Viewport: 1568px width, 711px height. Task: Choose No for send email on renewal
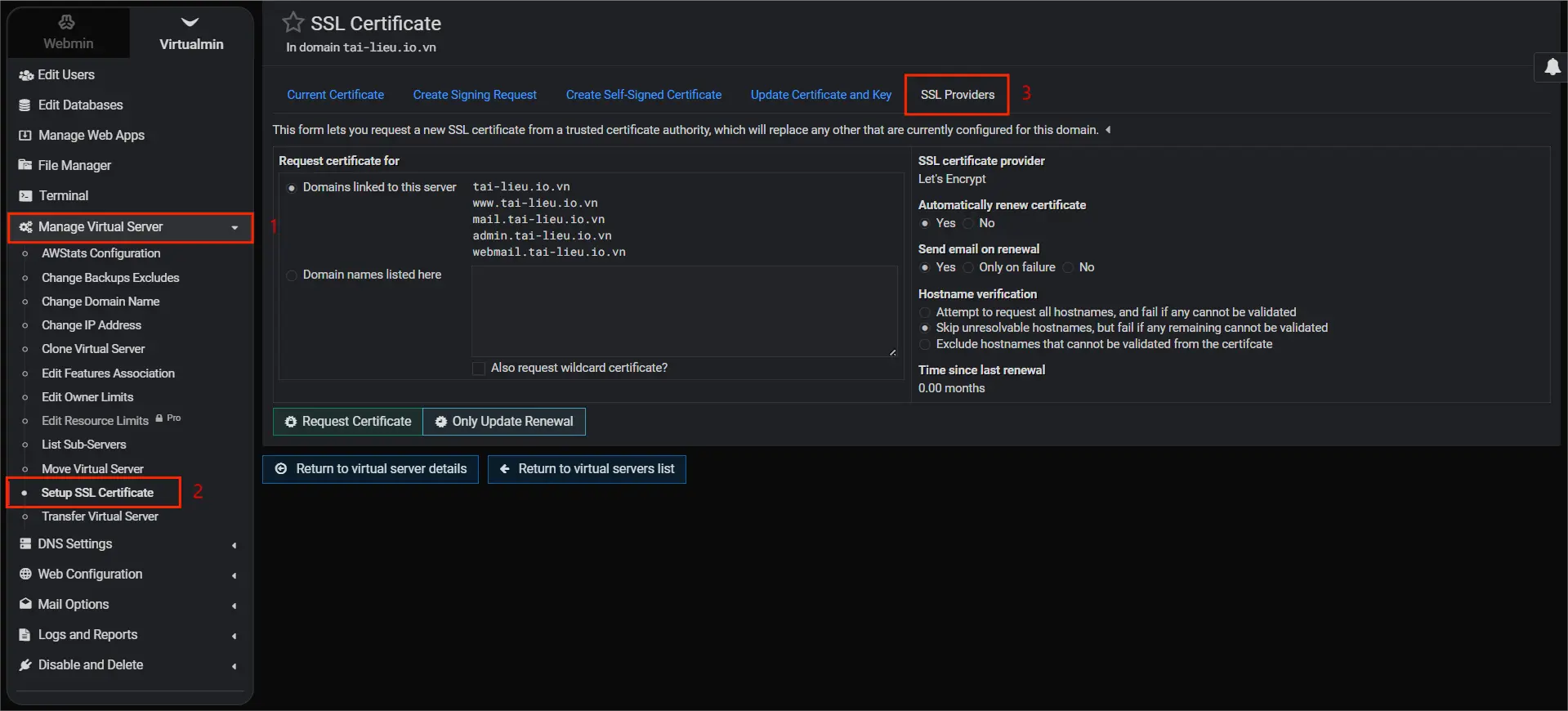coord(1068,268)
